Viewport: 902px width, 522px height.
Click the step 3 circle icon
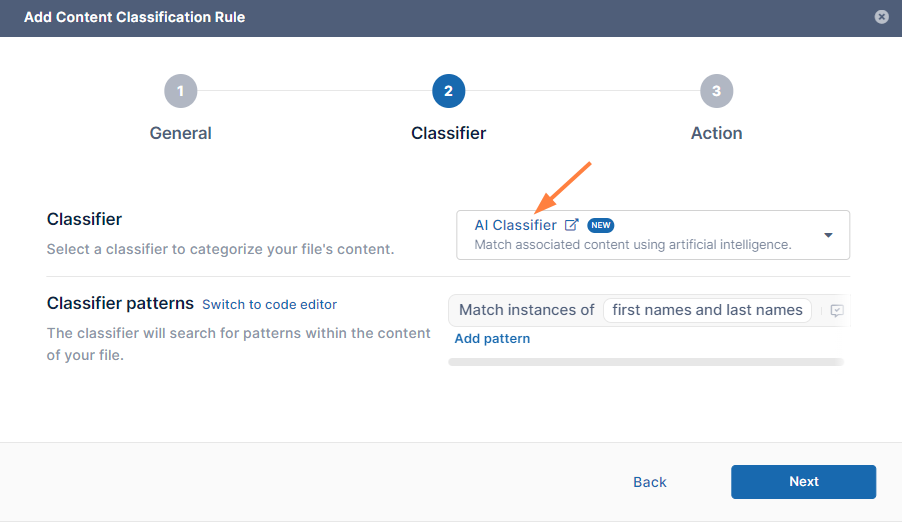click(x=716, y=91)
